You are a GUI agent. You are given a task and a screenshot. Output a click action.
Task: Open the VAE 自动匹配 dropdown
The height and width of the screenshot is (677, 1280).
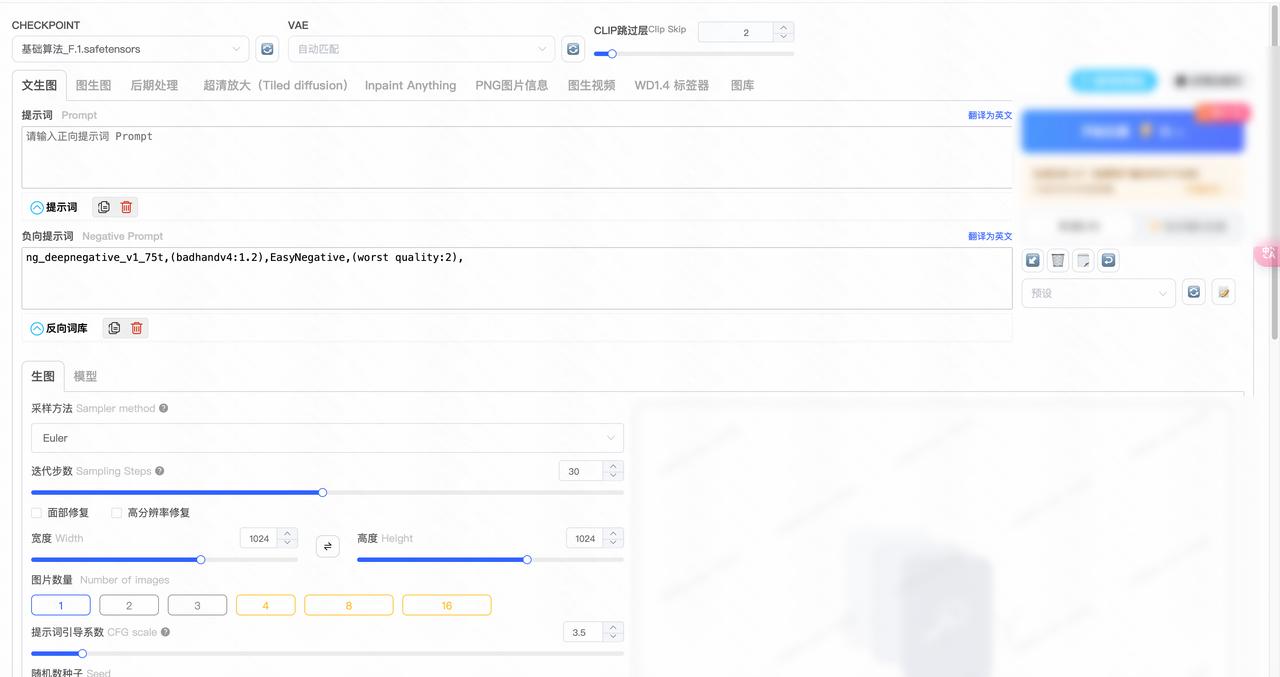coord(421,49)
